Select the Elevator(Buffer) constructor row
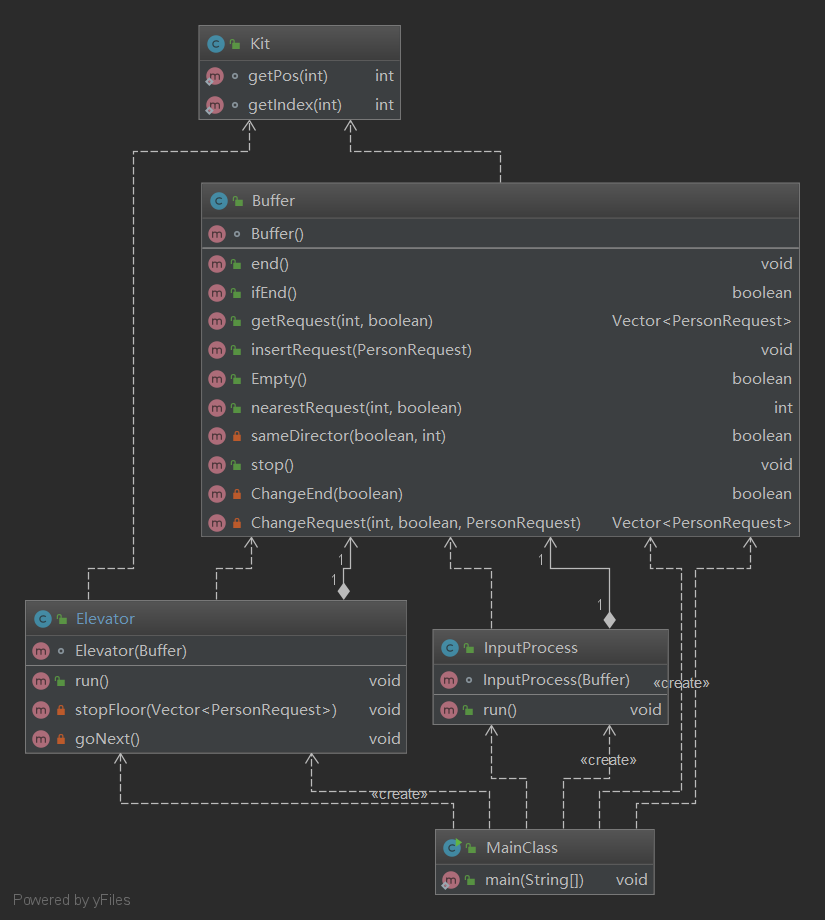The image size is (825, 920). [x=216, y=651]
